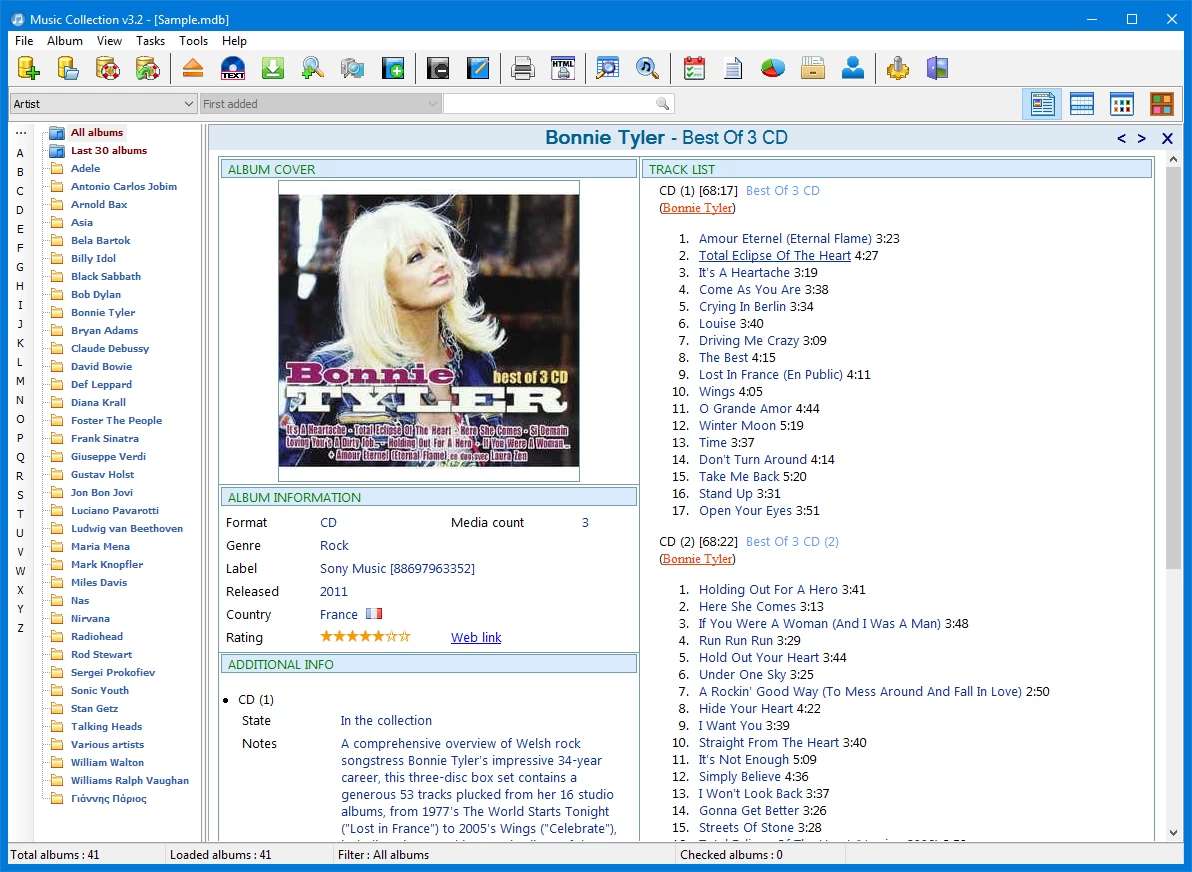This screenshot has height=872, width=1192.
Task: Click the CD-TEXT disc icon
Action: click(233, 68)
